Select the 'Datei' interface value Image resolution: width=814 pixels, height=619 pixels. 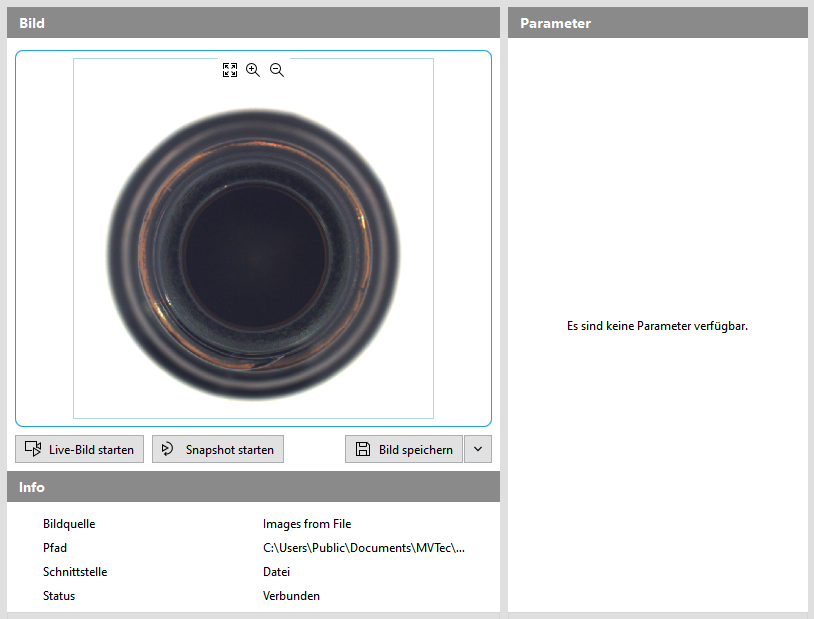pyautogui.click(x=276, y=572)
